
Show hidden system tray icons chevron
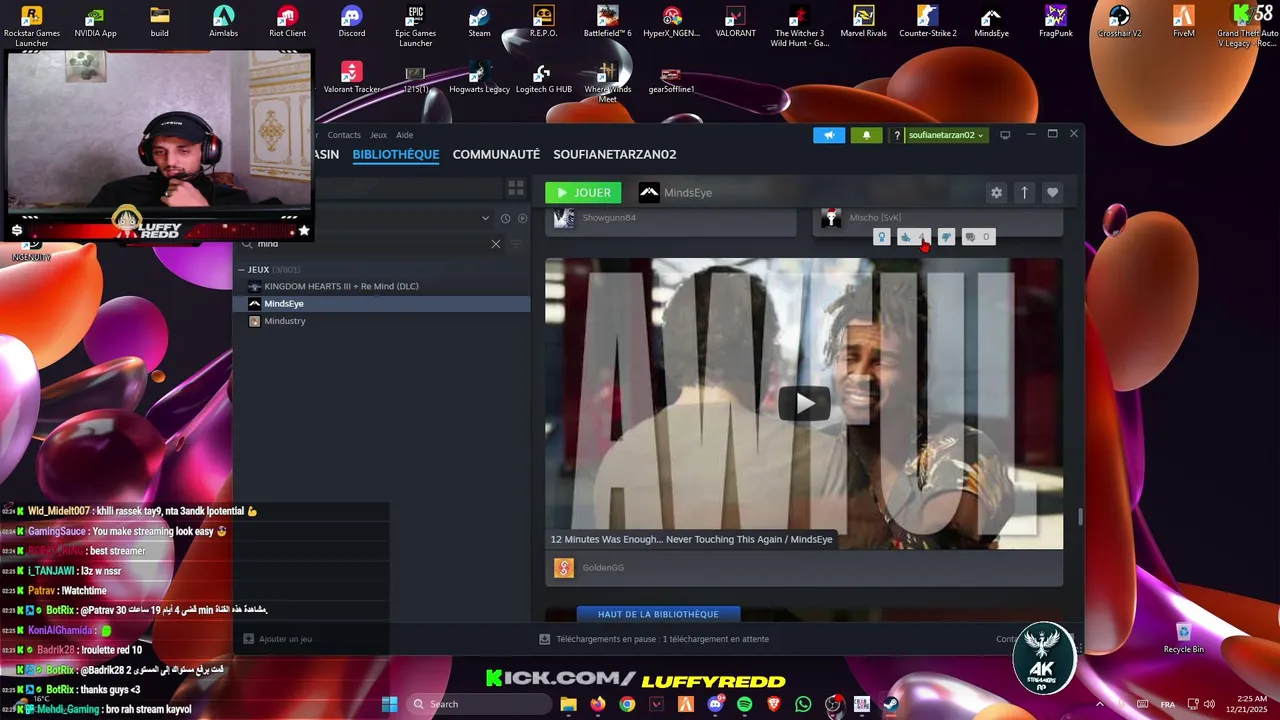1100,704
